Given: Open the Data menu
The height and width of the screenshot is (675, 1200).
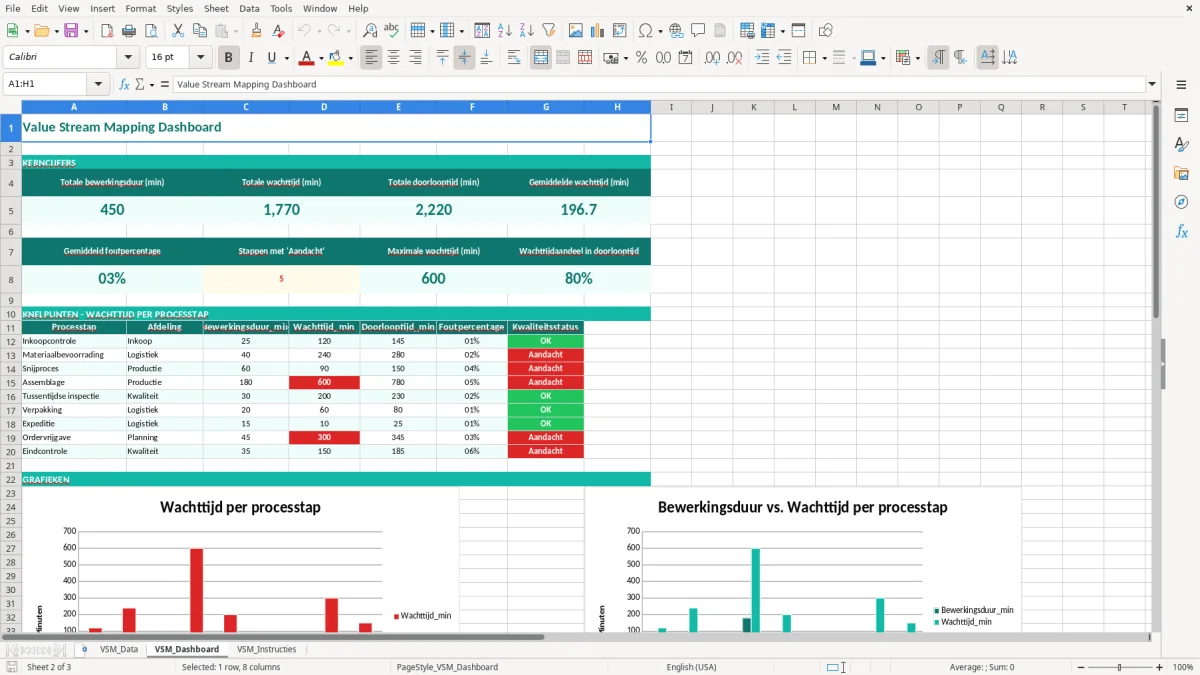Looking at the screenshot, I should tap(249, 8).
